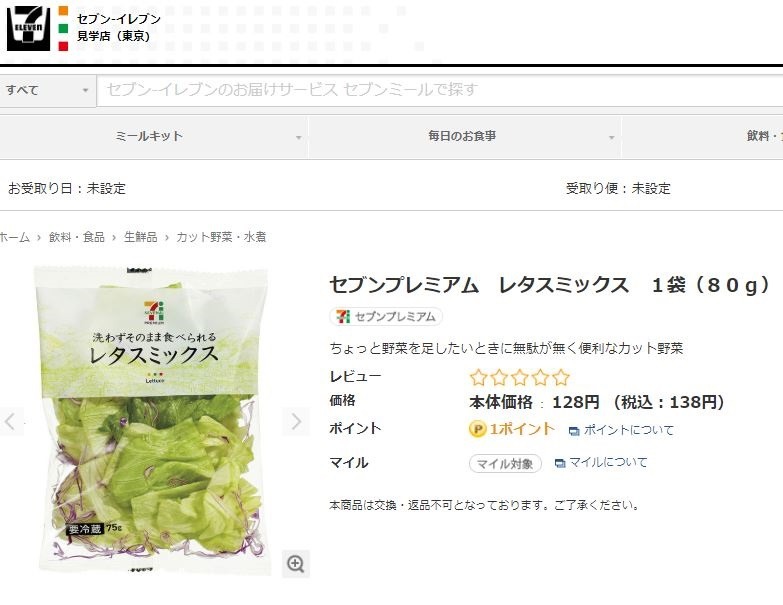Viewport: 783px width, 605px height.
Task: Click the first review star
Action: click(478, 377)
